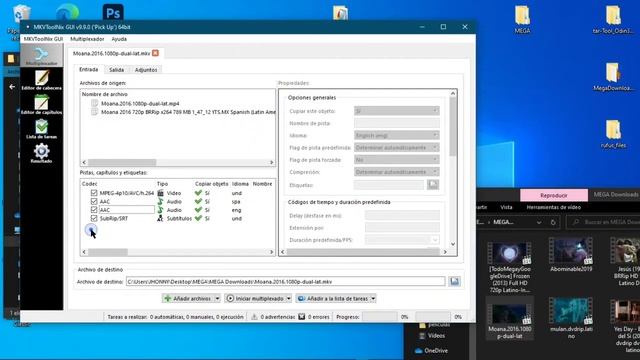Open the Editor de cabecera tool
Image resolution: width=640 pixels, height=360 pixels.
41,80
